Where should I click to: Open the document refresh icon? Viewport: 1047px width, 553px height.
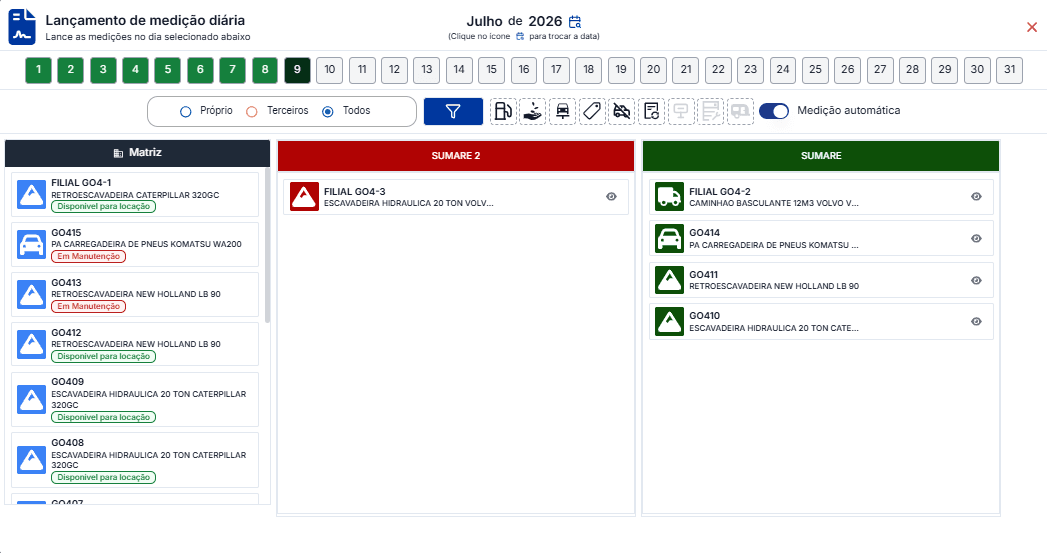(x=651, y=112)
